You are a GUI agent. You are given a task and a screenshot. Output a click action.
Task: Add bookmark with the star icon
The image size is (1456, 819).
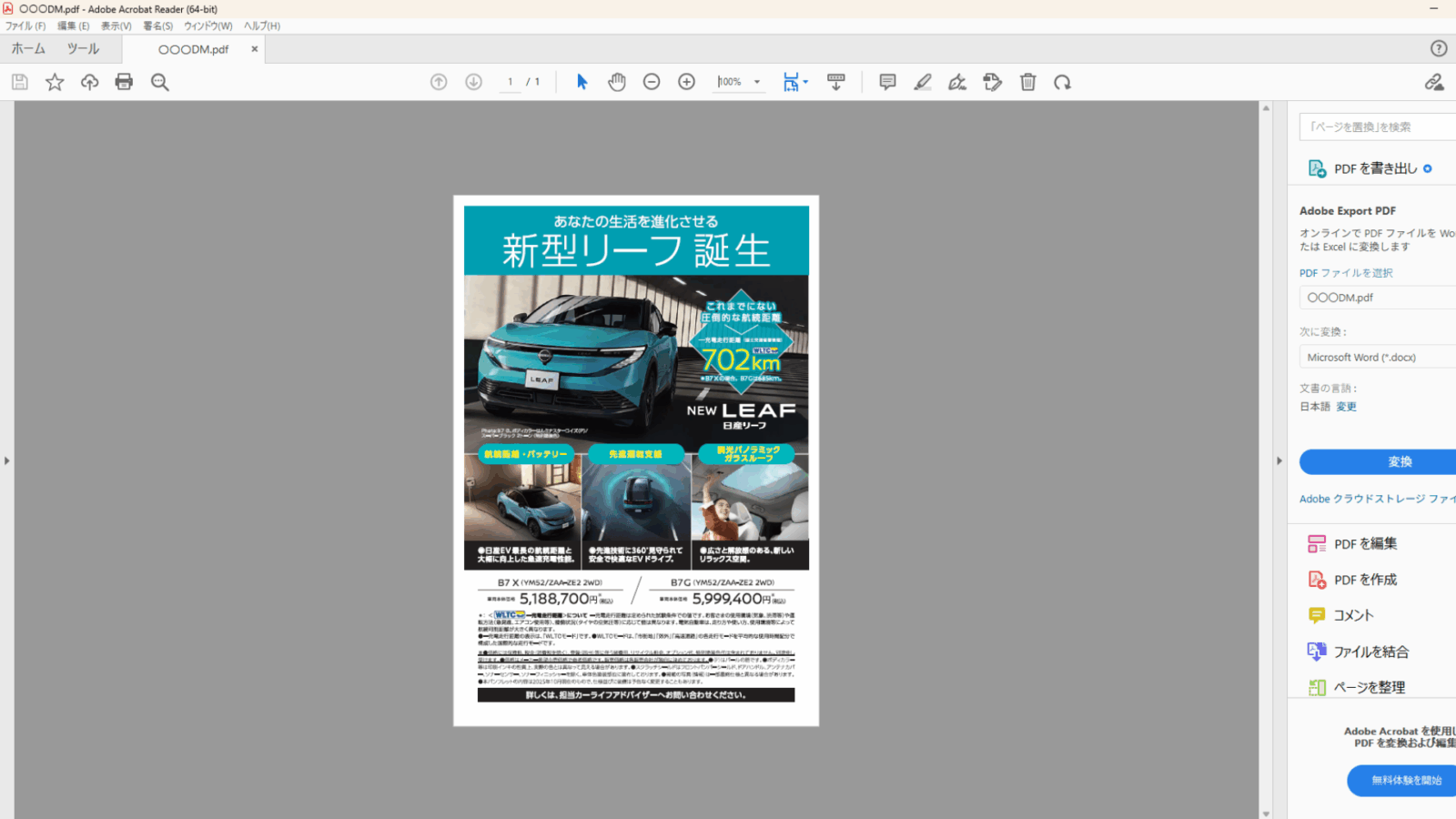(55, 82)
